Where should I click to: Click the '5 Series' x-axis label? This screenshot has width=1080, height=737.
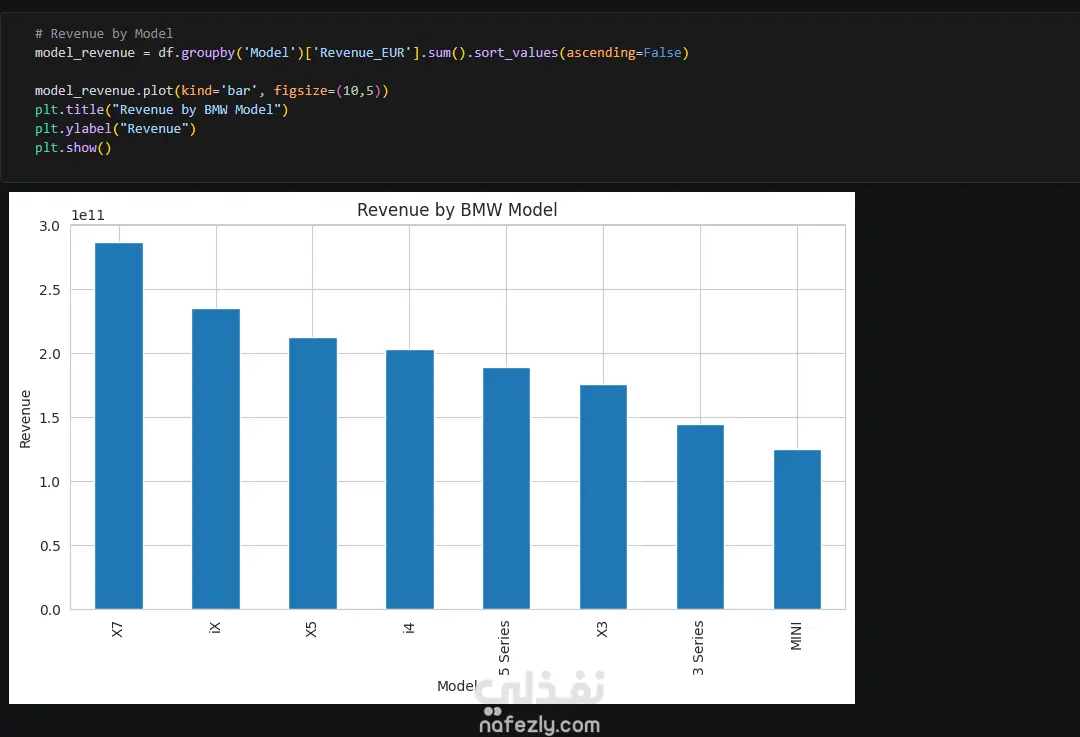(504, 648)
